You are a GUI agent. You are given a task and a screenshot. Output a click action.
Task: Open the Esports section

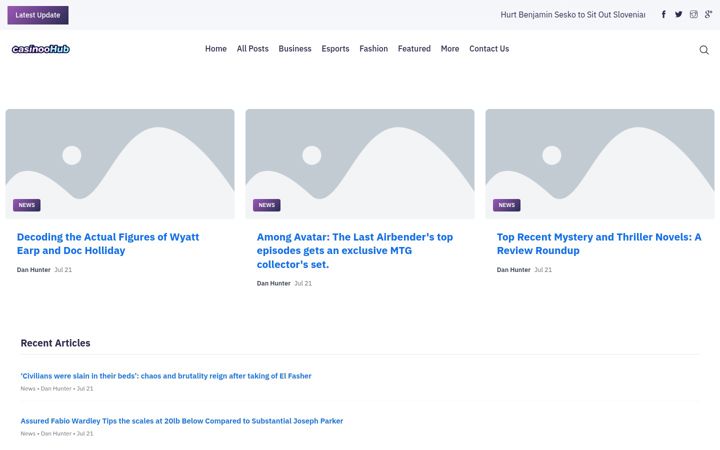click(x=335, y=49)
